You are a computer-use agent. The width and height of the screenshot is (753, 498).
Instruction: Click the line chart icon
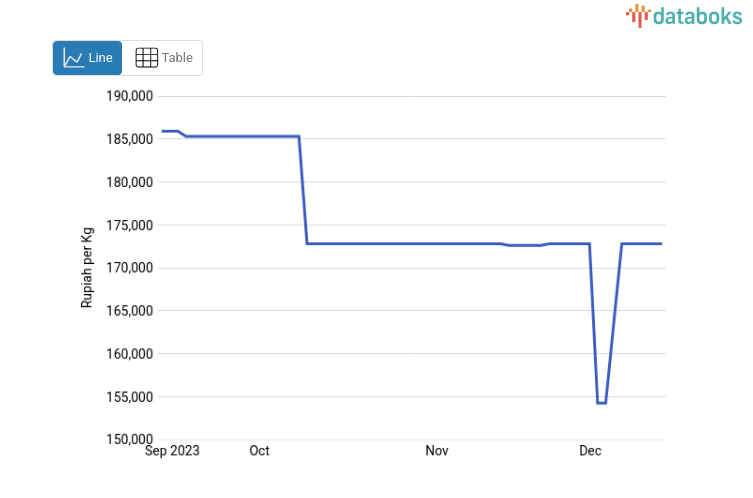coord(73,58)
